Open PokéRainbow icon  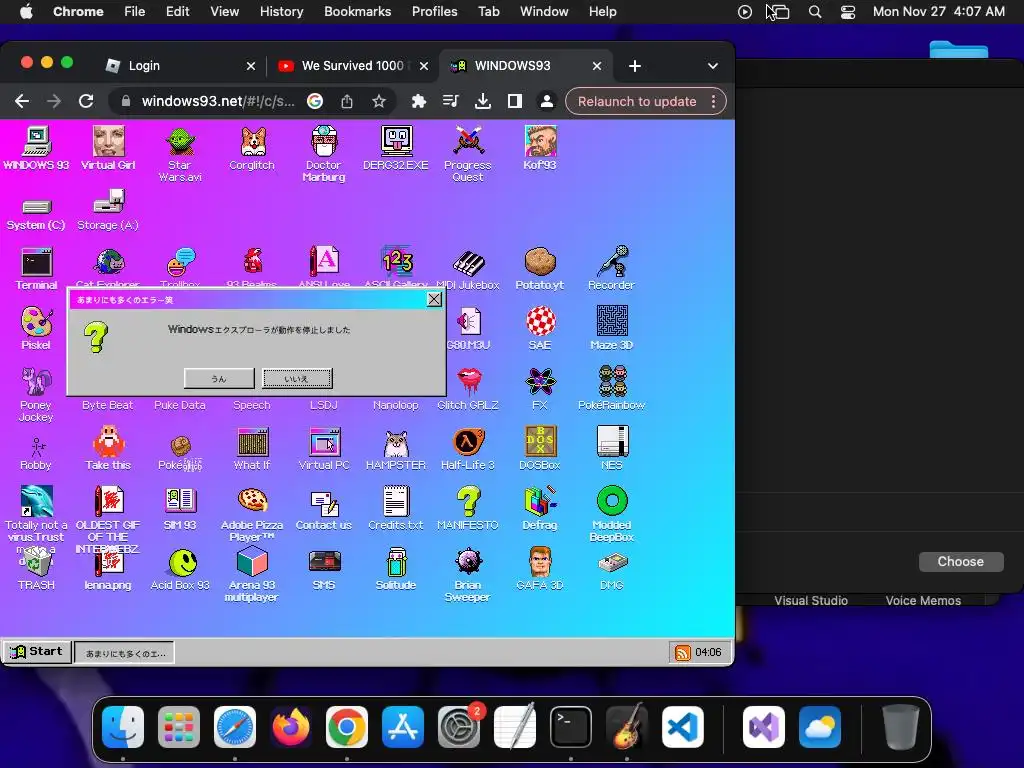(x=612, y=389)
